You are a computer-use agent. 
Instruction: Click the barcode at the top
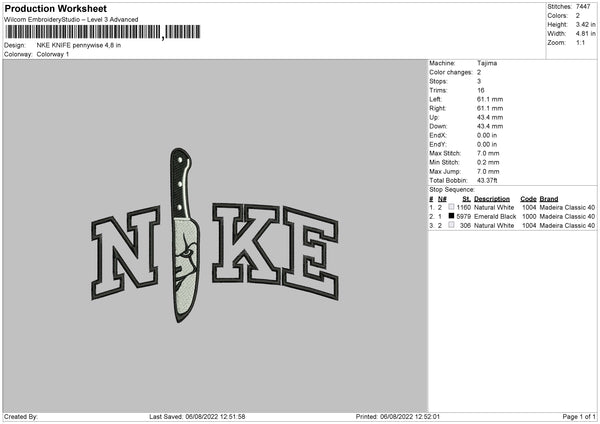[102, 32]
